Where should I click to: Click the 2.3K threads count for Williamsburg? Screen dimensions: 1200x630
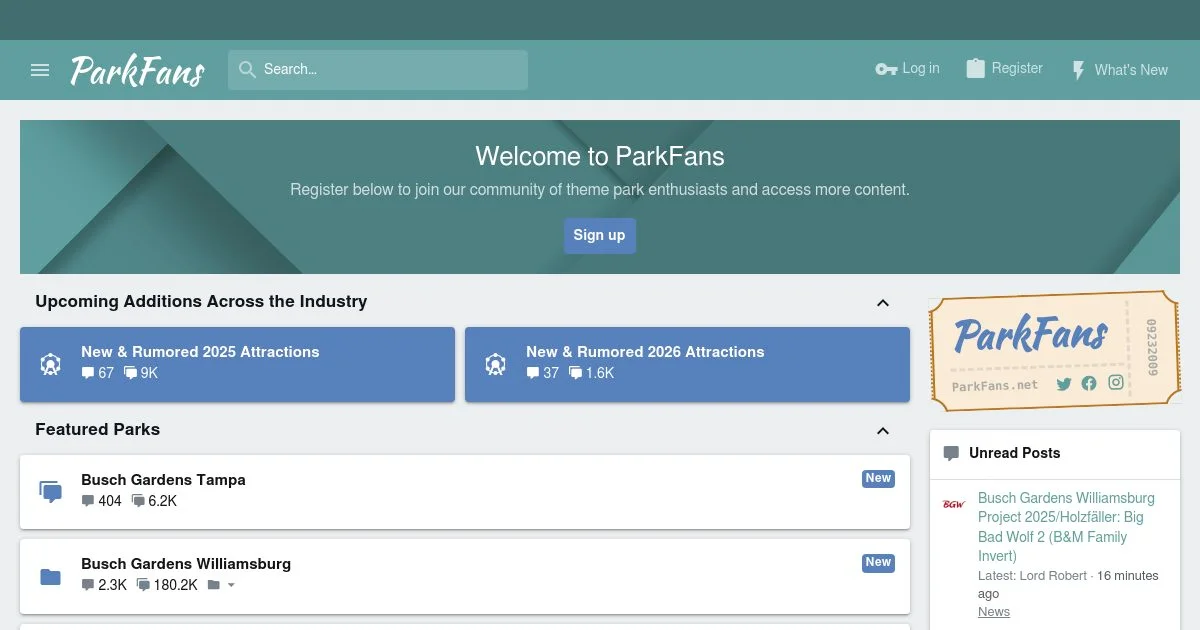[x=104, y=585]
